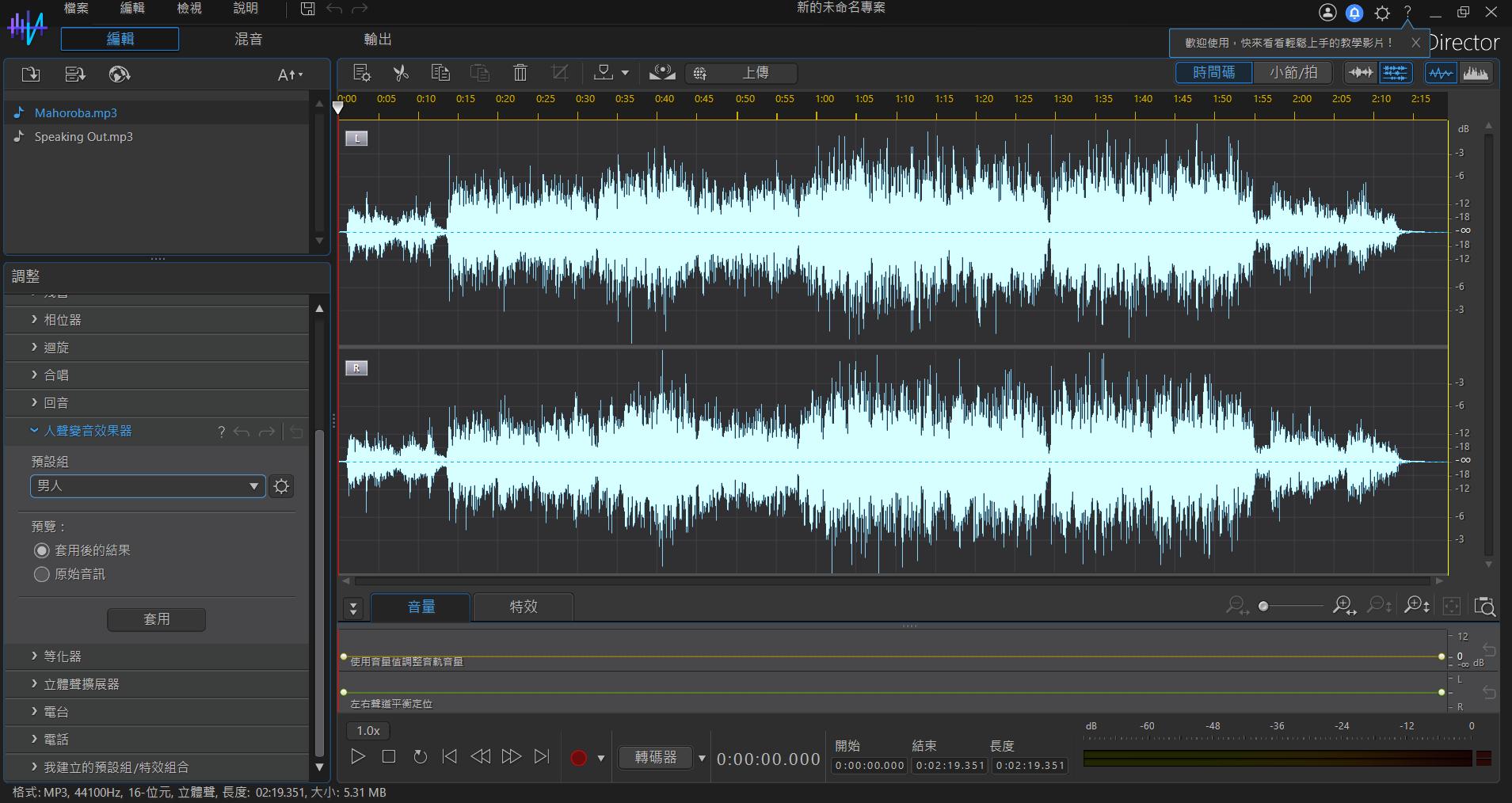Expand the 等化器 adjustment section
This screenshot has height=803, width=1512.
tap(63, 656)
